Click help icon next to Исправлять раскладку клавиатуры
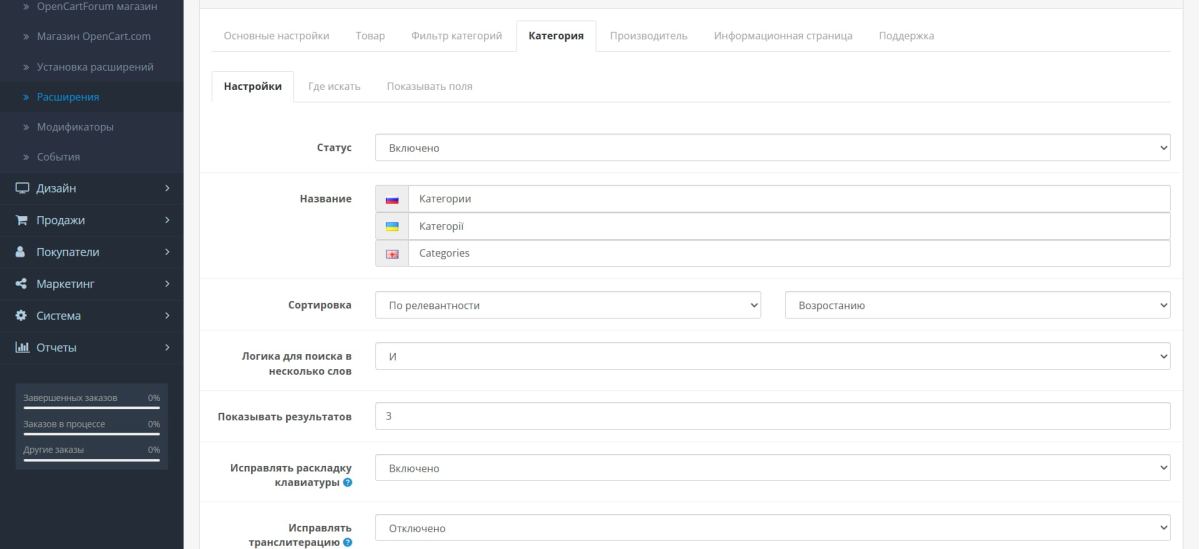Screen dimensions: 1200x549 [x=347, y=482]
